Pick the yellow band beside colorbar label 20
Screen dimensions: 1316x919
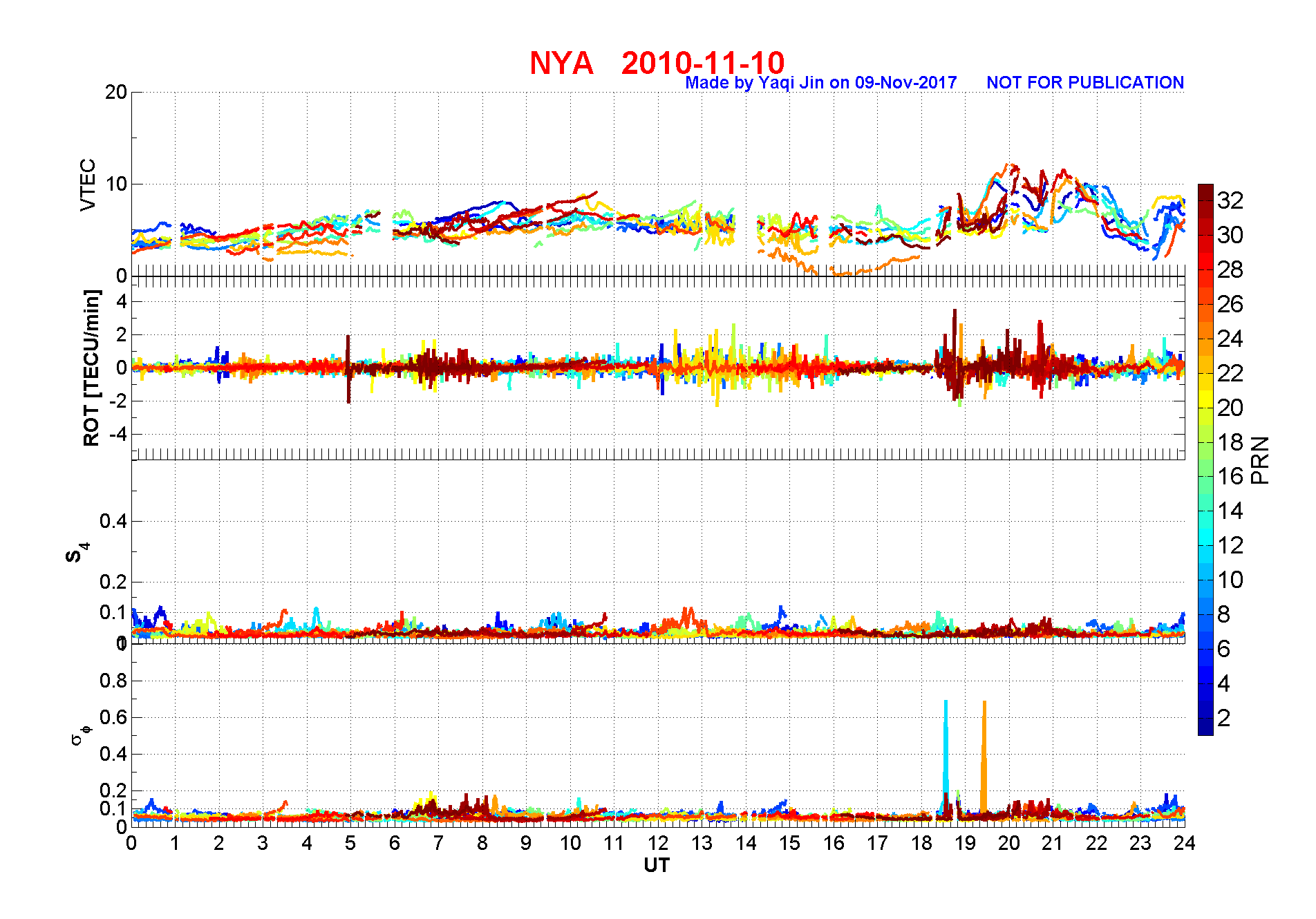[1205, 400]
